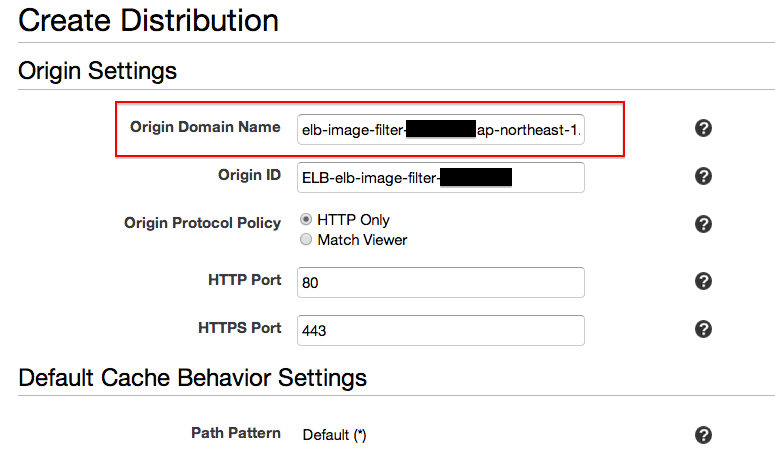The width and height of the screenshot is (775, 467).
Task: Click the Create Distribution page title
Action: tap(149, 20)
